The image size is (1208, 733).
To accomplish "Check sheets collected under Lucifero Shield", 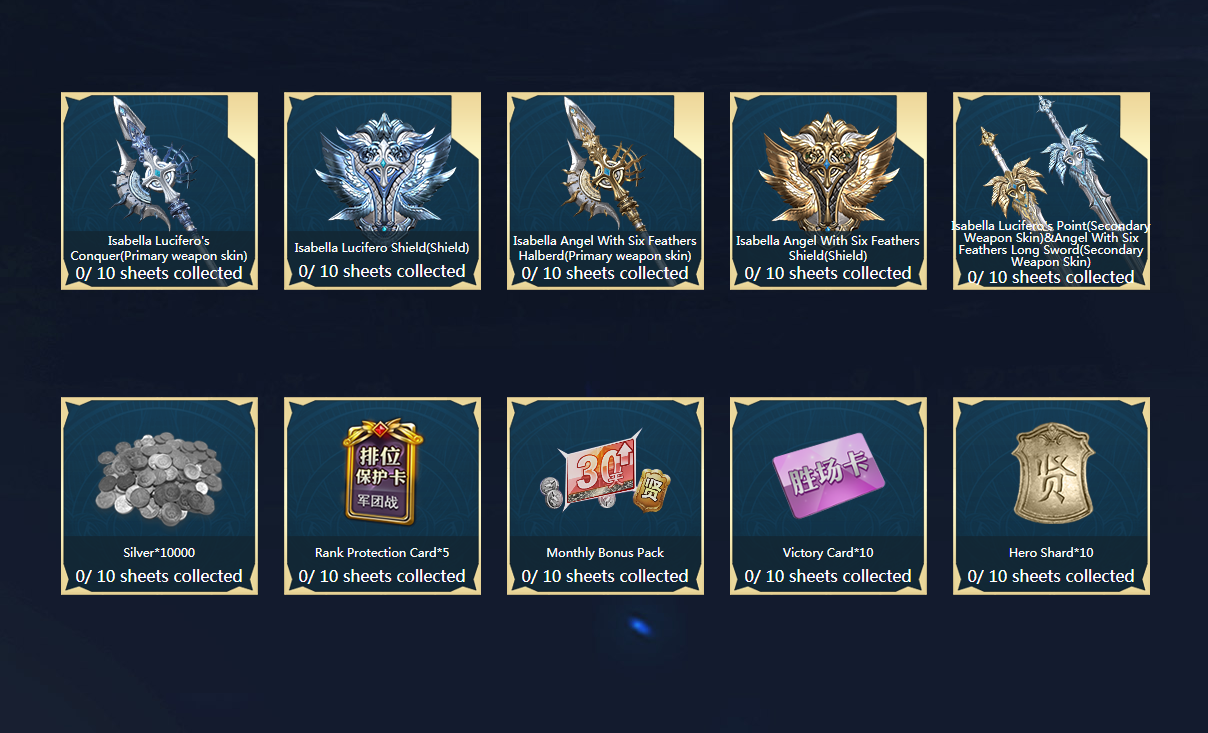I will 382,271.
